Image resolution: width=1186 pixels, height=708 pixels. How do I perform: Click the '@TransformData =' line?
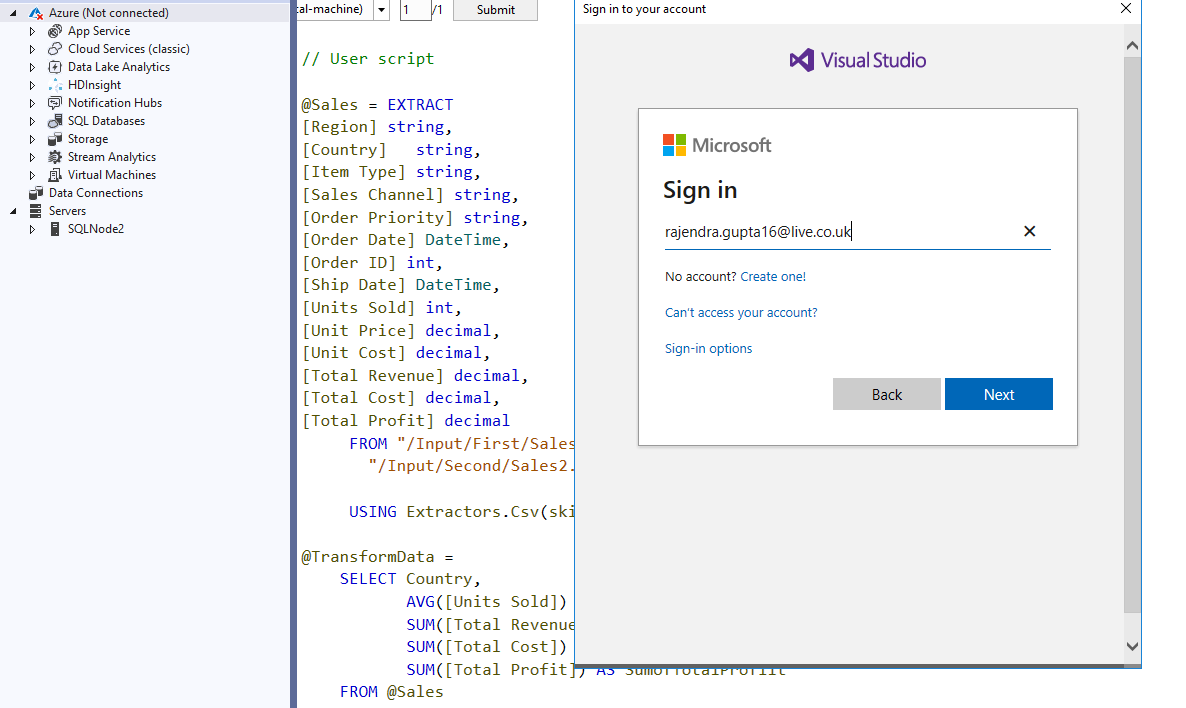[377, 557]
